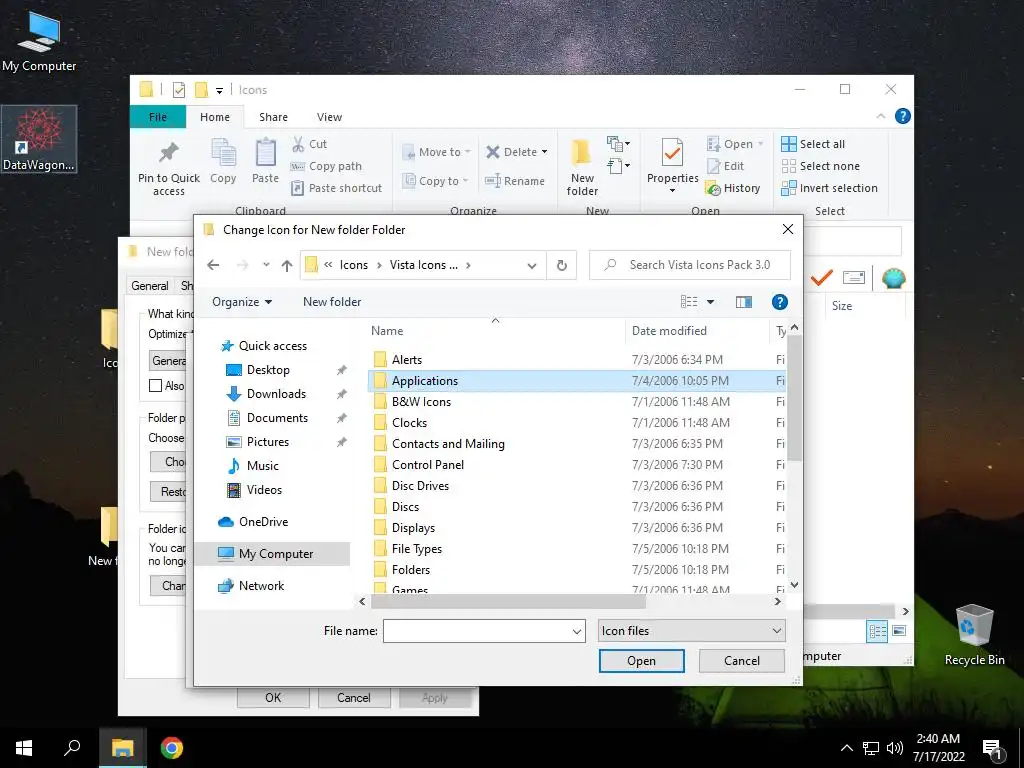This screenshot has height=768, width=1024.
Task: Open File Explorer taskbar icon
Action: 122,748
